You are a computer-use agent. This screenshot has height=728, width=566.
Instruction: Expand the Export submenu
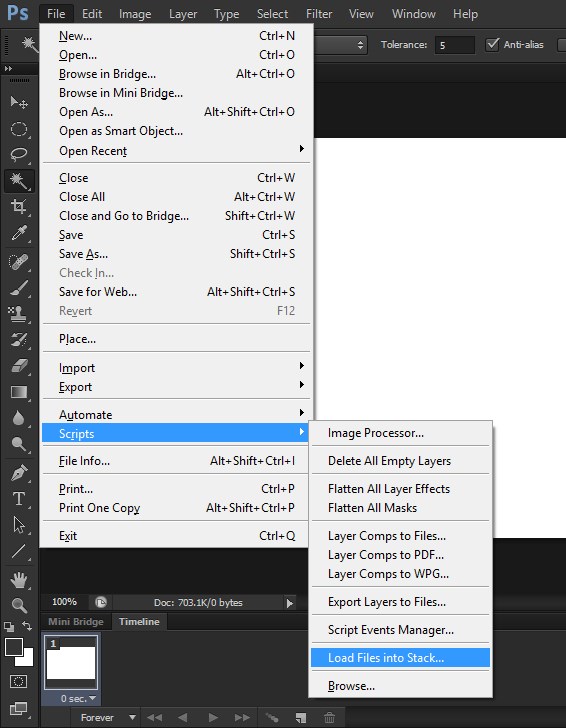point(176,387)
